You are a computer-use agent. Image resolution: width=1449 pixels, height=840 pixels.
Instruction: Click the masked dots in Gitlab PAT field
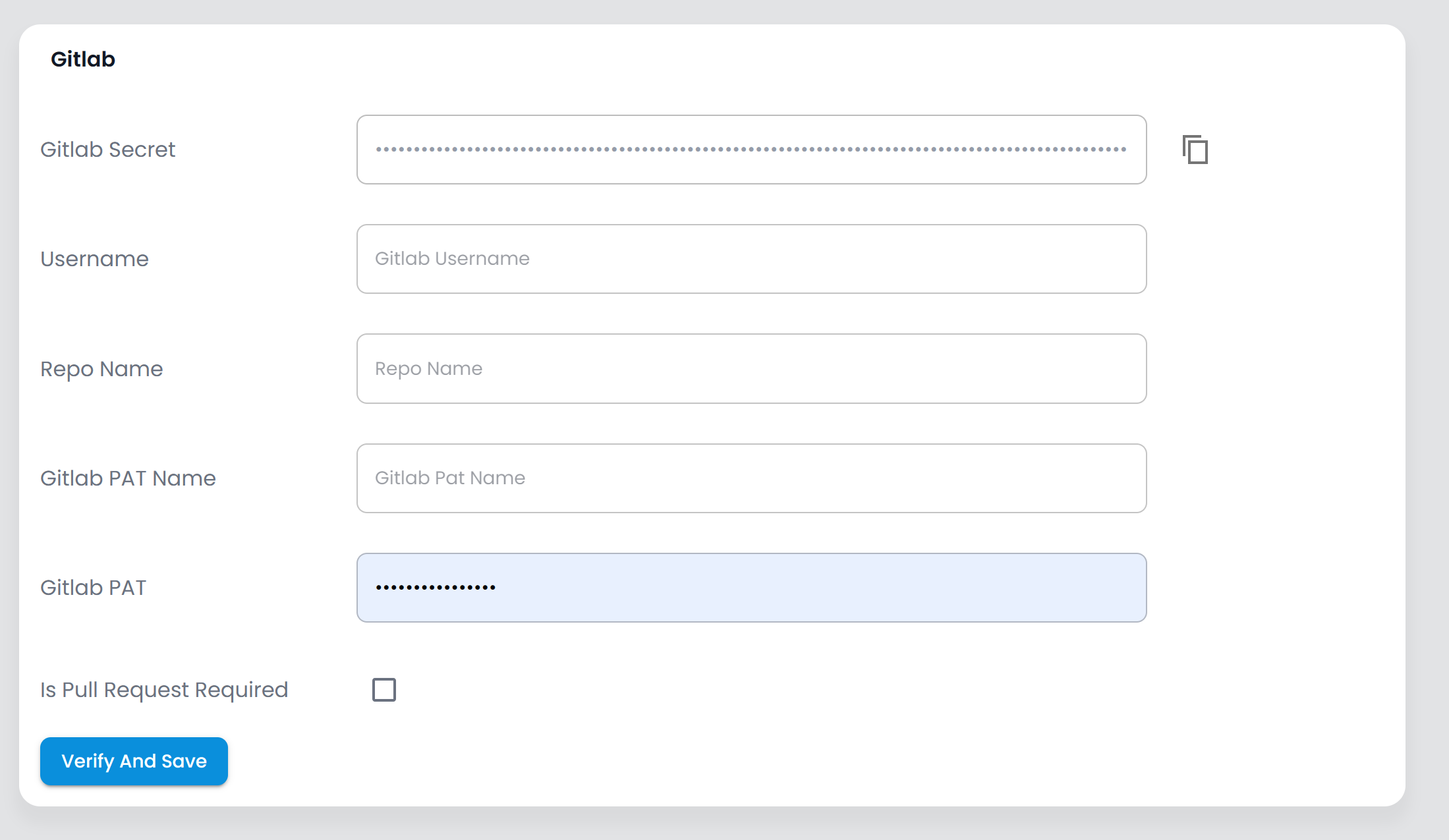pyautogui.click(x=436, y=588)
